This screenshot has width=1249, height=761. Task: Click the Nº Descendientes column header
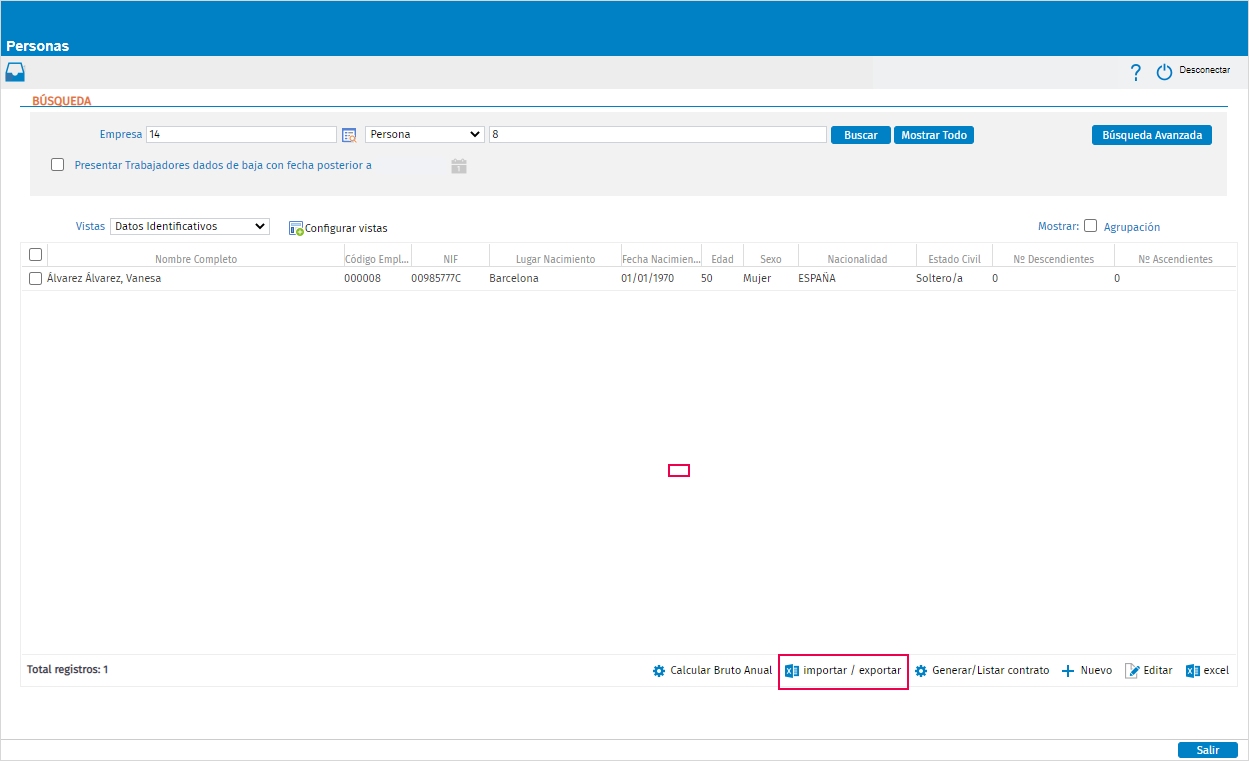[x=1053, y=259]
